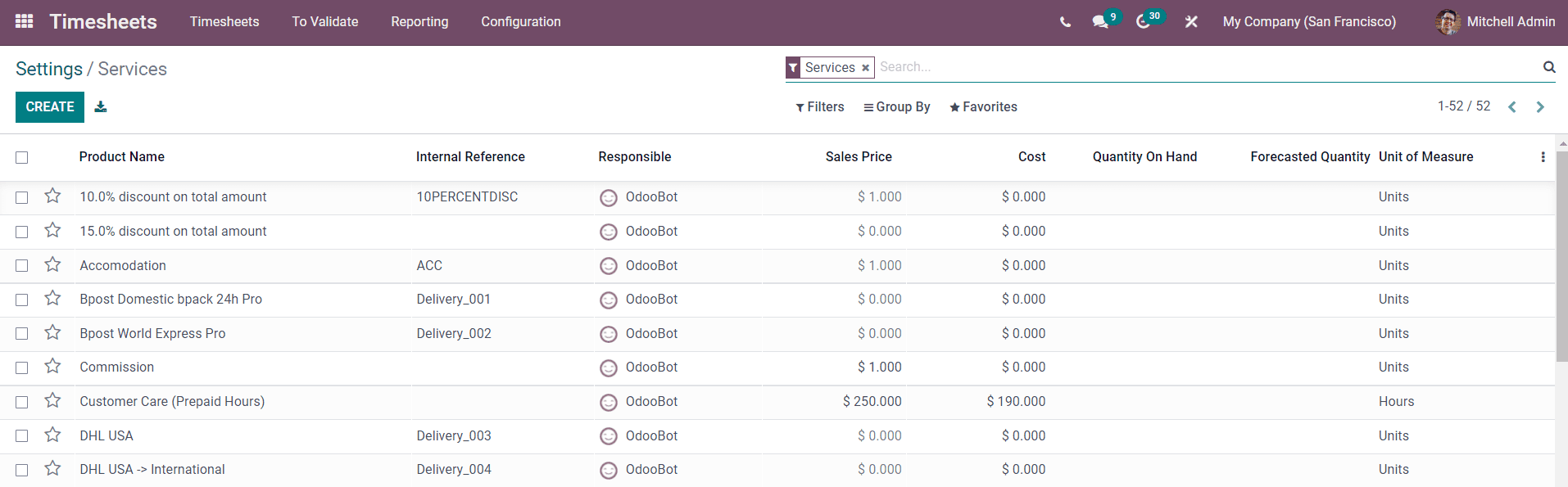Screen dimensions: 1568x487
Task: Sort by Responsible column header
Action: coord(635,157)
